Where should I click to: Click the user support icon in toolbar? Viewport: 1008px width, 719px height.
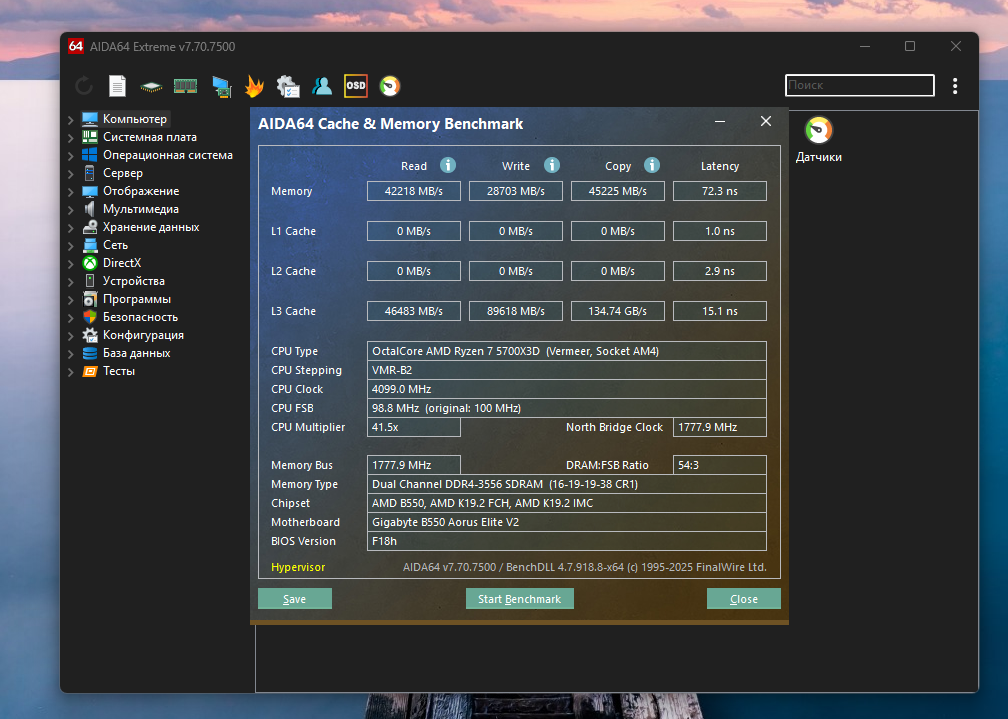click(322, 86)
